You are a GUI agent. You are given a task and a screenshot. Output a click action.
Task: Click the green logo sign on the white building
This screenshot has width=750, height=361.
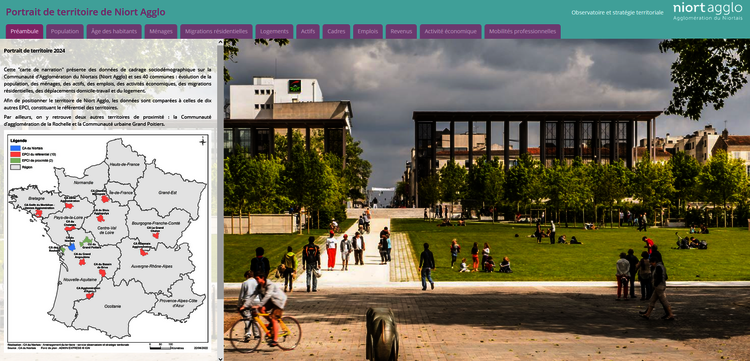tap(295, 87)
